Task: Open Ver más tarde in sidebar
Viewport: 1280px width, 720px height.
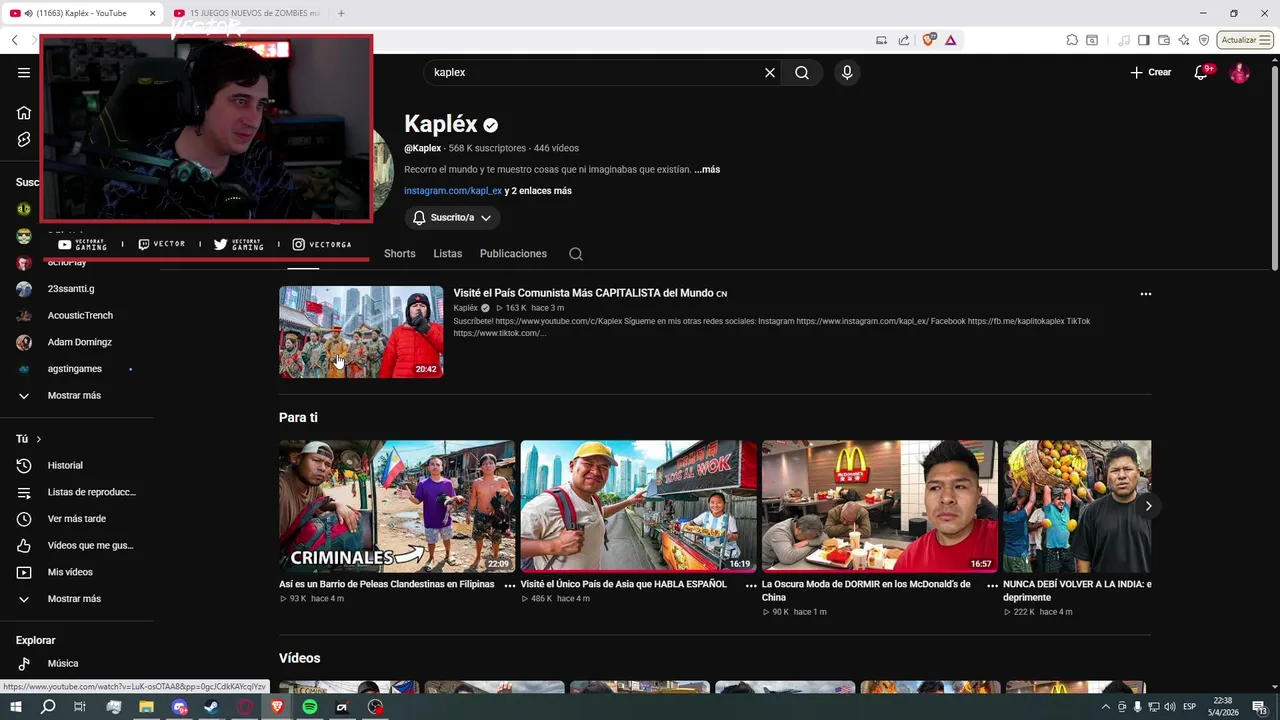Action: tap(78, 518)
